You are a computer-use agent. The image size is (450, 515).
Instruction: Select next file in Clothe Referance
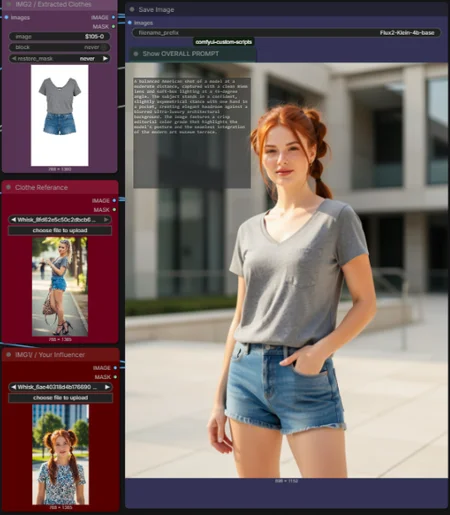106,220
